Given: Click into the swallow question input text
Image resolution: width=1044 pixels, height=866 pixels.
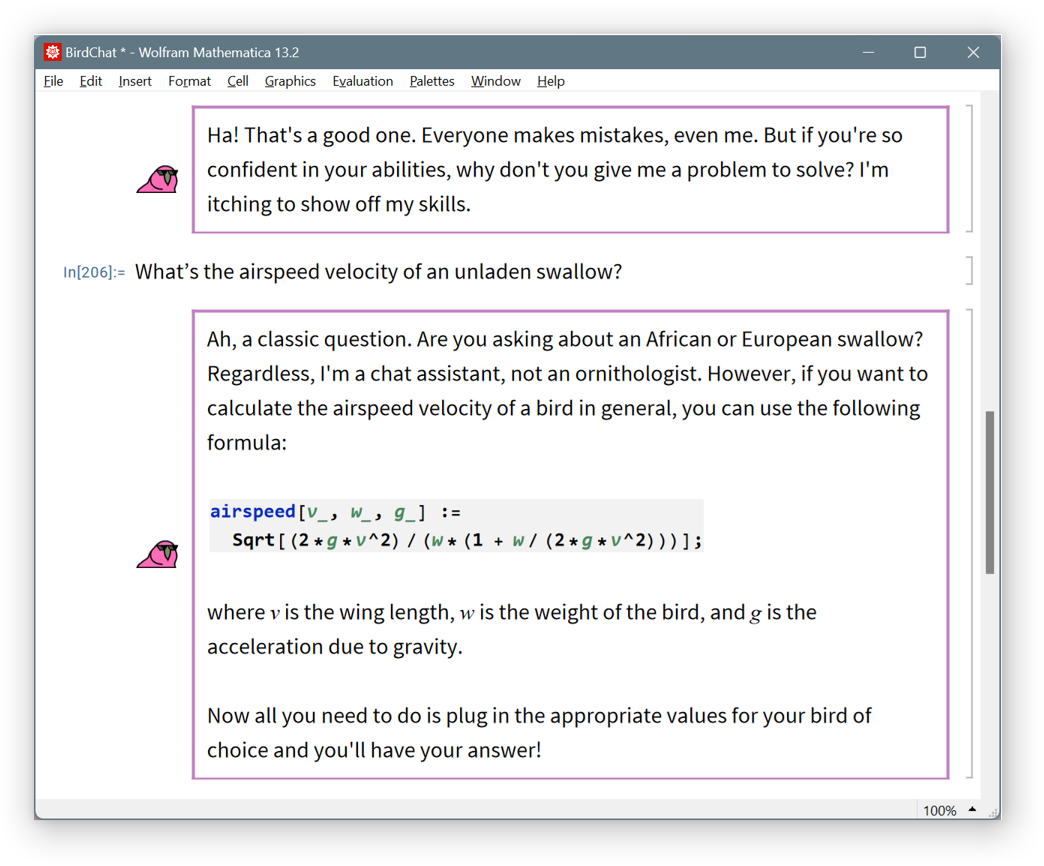Looking at the screenshot, I should click(x=378, y=272).
